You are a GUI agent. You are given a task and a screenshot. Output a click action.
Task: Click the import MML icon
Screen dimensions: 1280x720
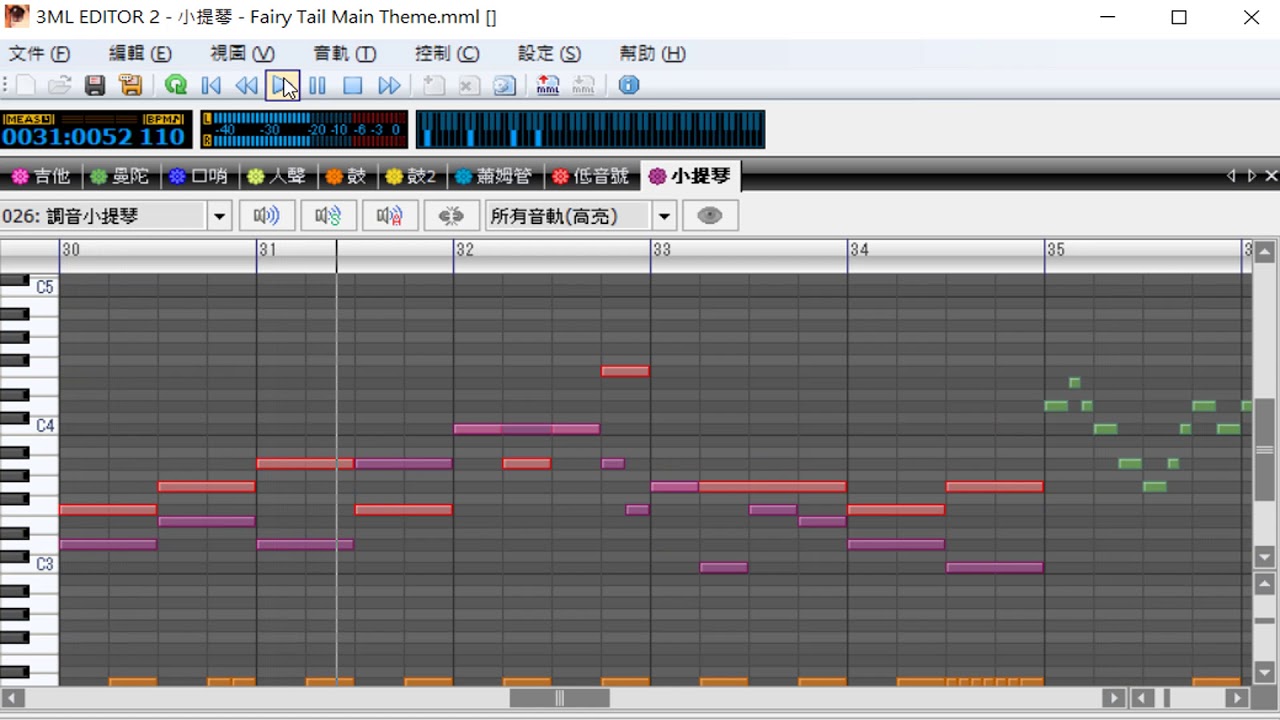coord(583,86)
